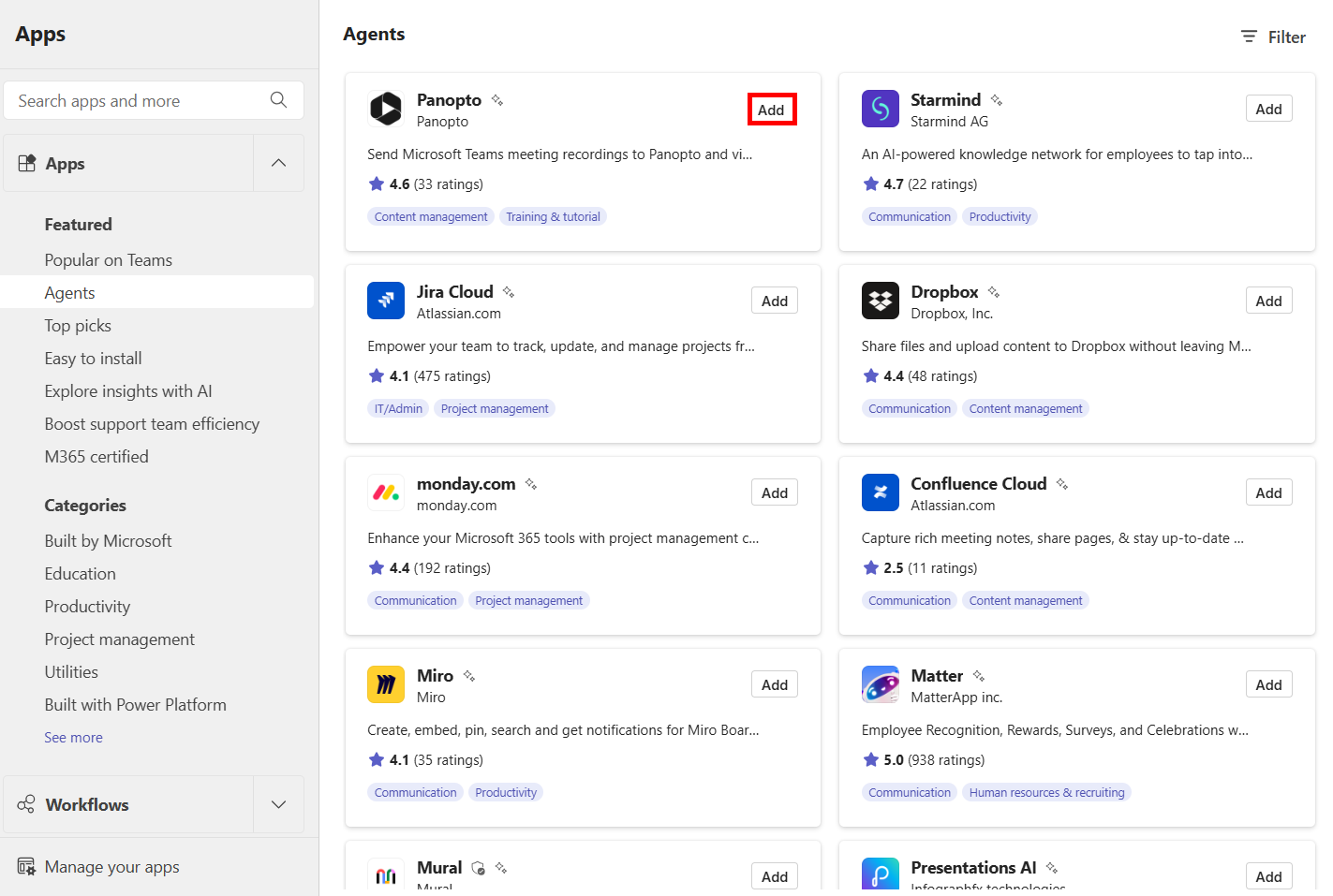Expand the Workflows section chevron

(x=278, y=804)
